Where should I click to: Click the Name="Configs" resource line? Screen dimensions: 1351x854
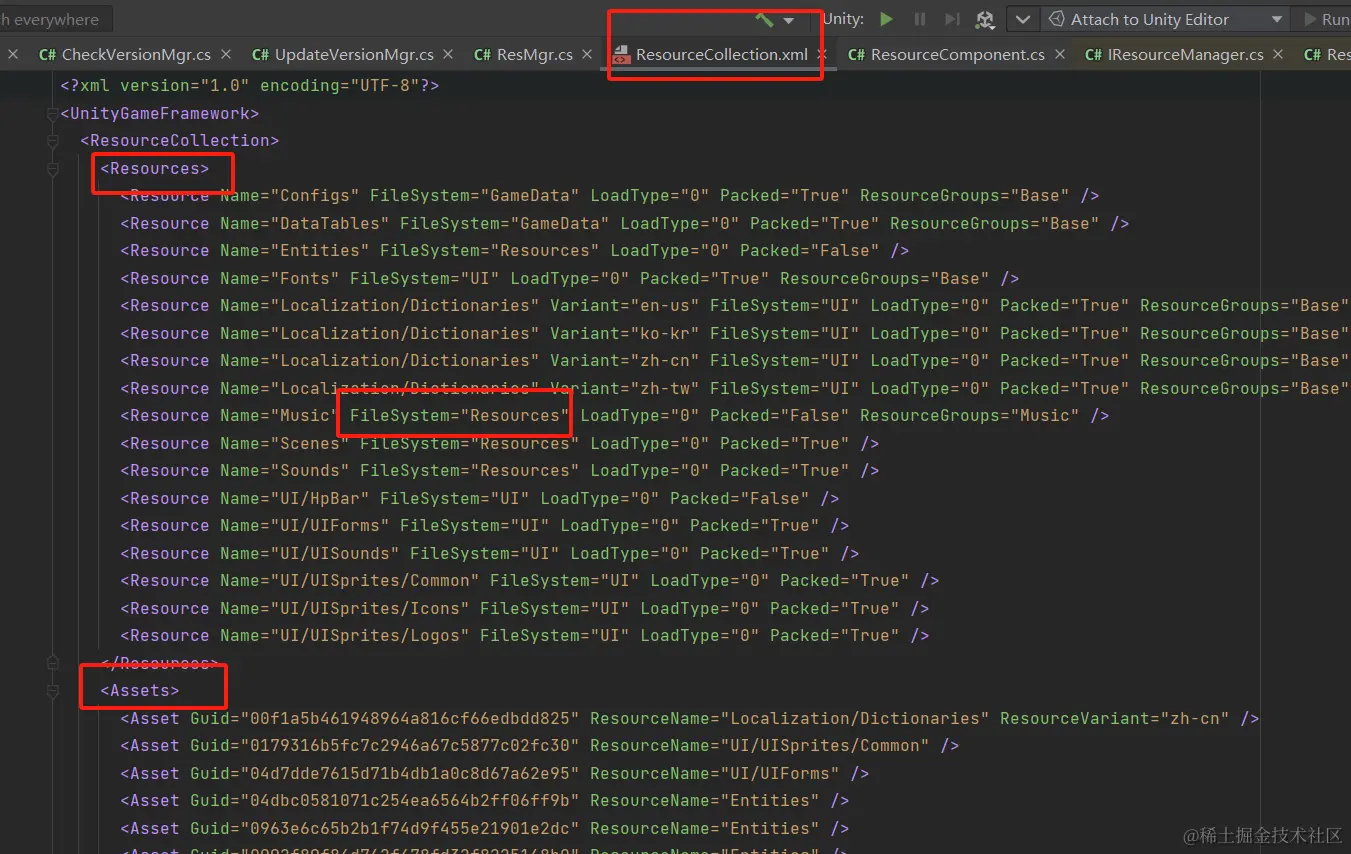610,196
